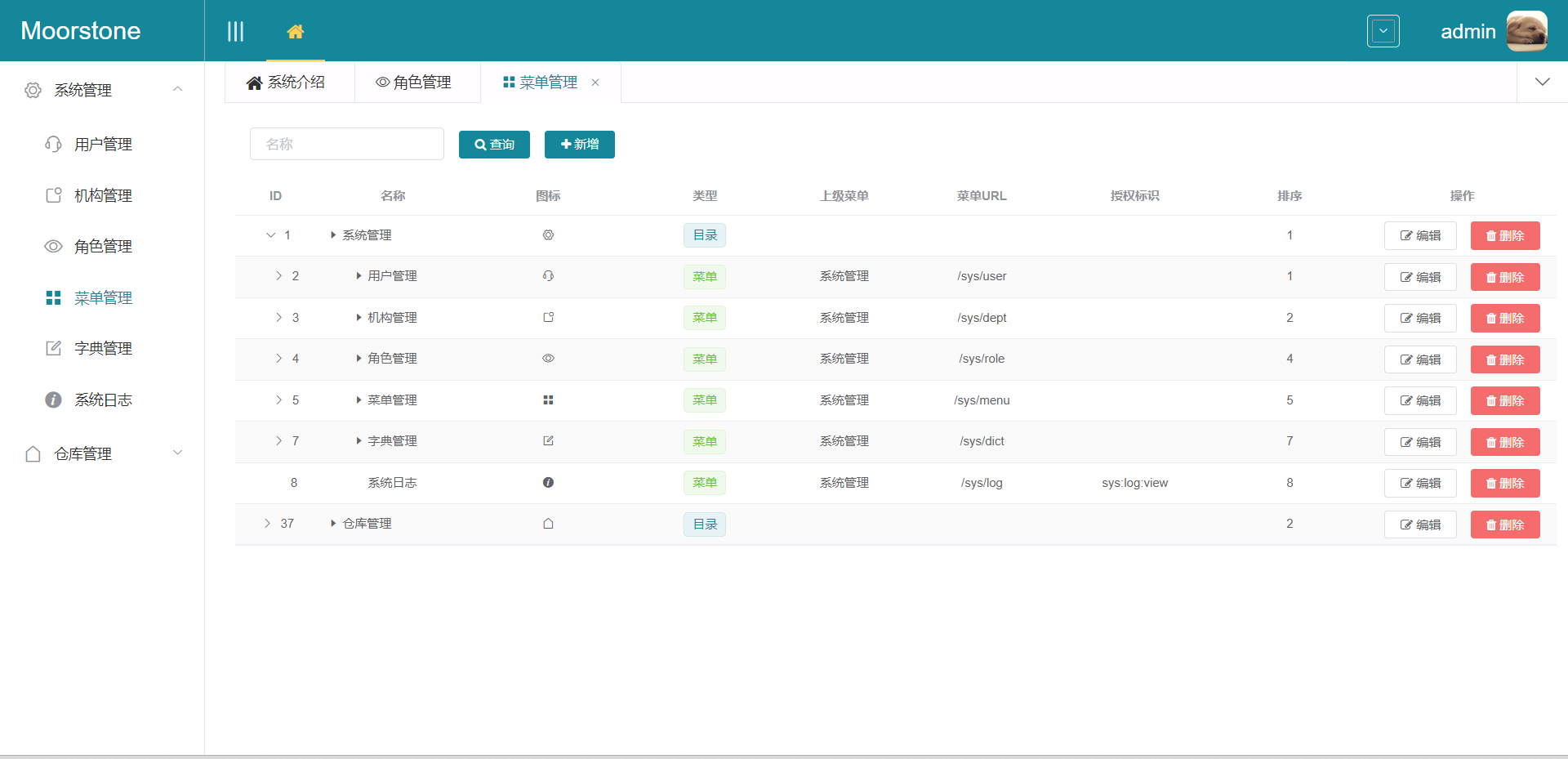Click the edit icon in 字典管理 row
Viewport: 1568px width, 759px height.
(548, 441)
